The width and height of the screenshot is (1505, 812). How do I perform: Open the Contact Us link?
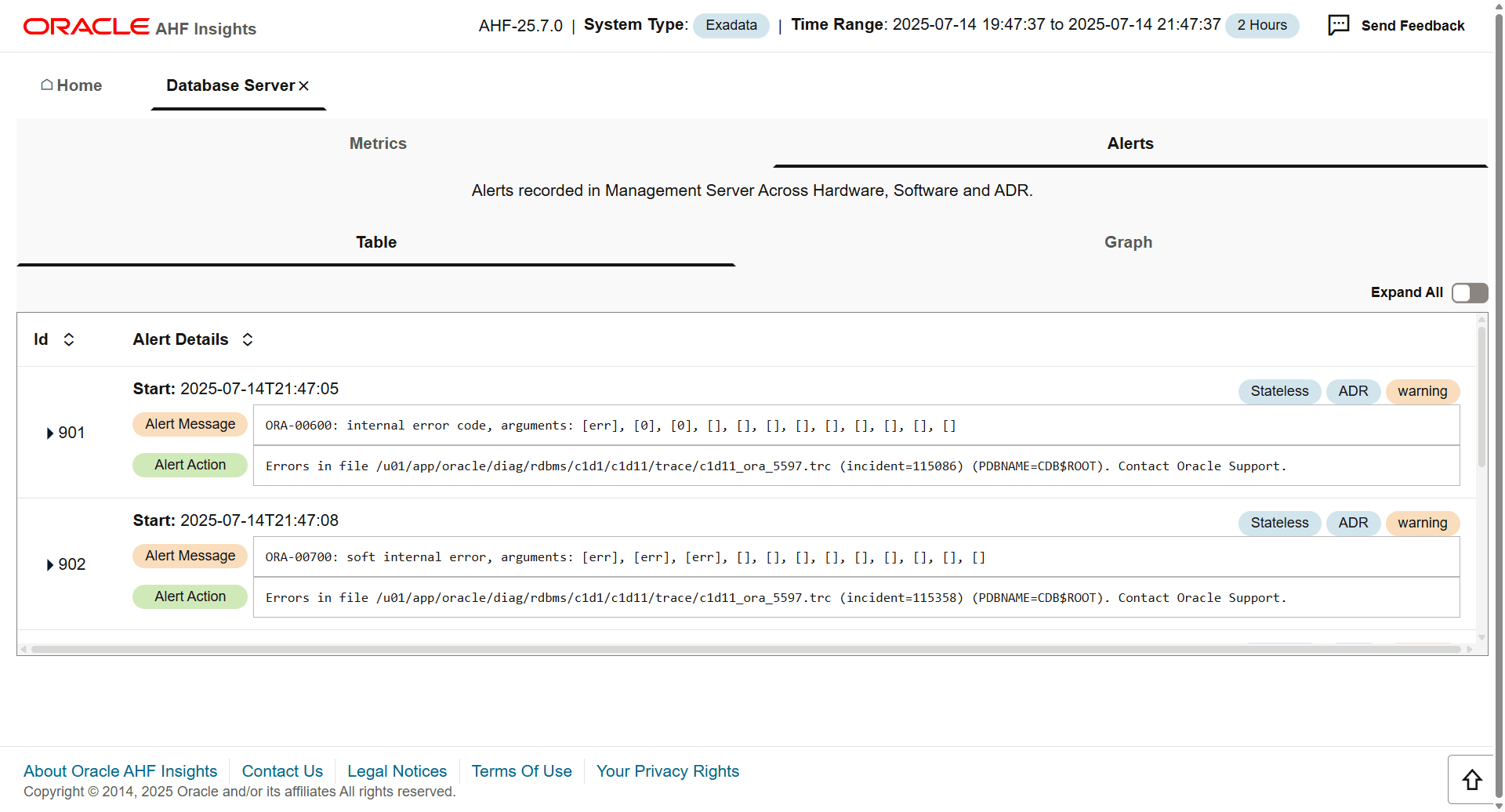[x=282, y=771]
